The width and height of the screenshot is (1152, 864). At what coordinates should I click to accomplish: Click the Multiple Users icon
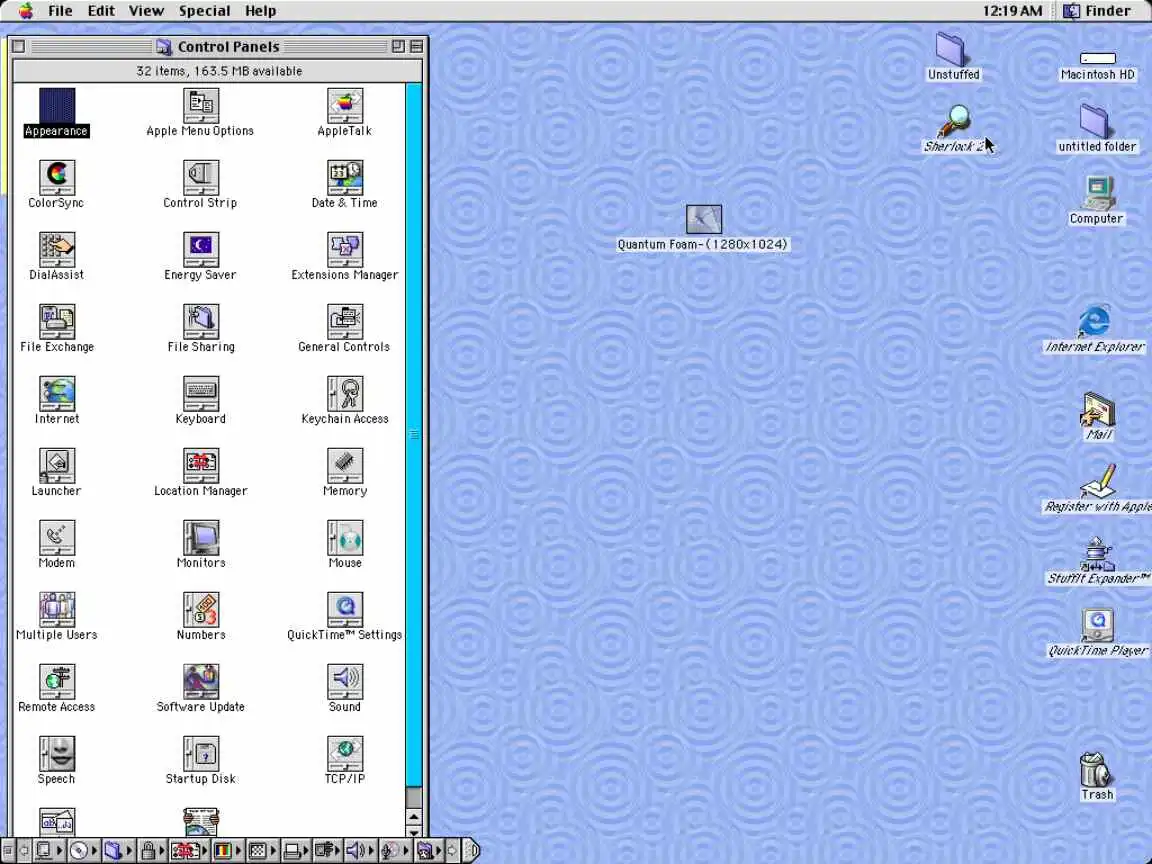coord(57,610)
